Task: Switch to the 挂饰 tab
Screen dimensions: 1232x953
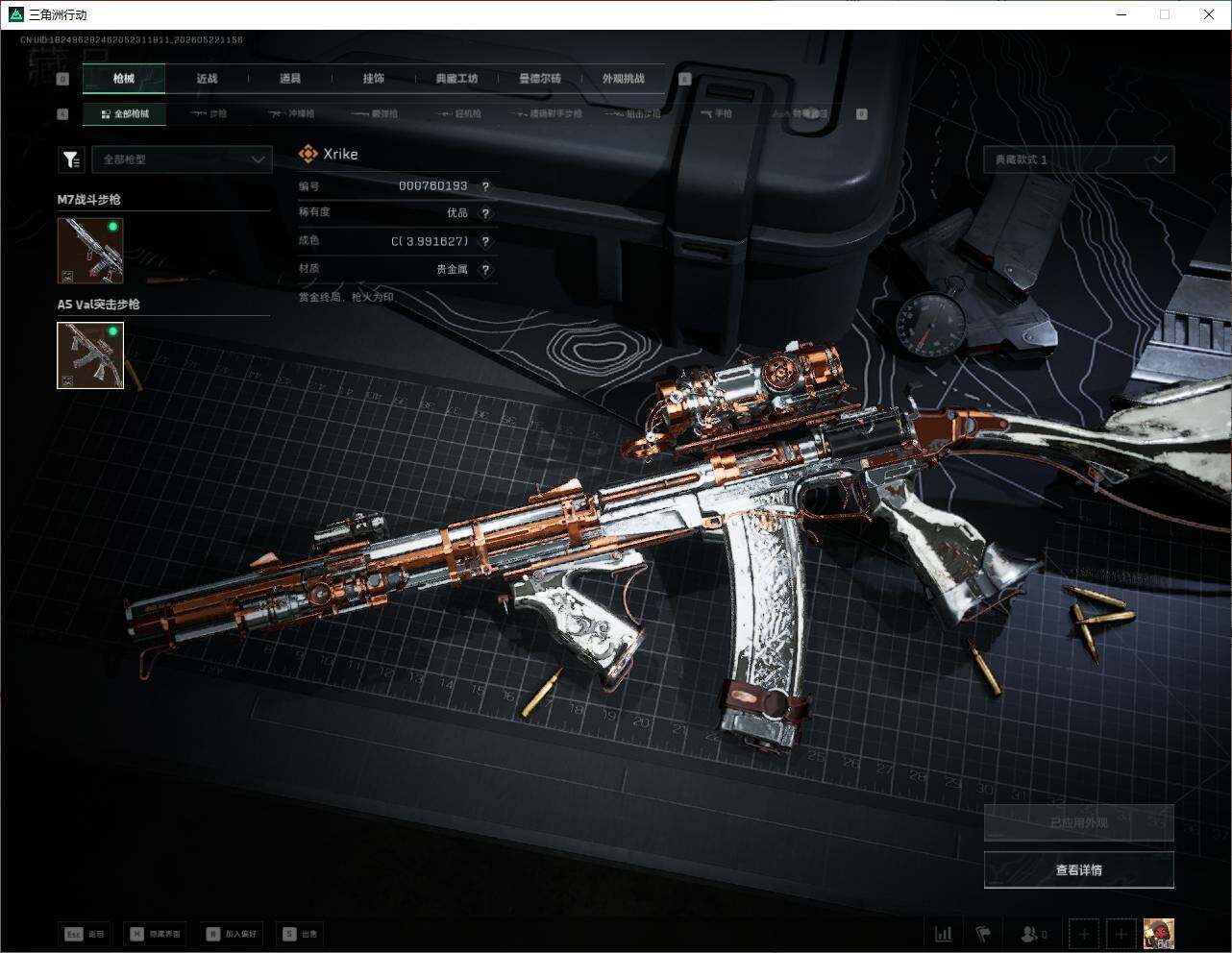Action: [374, 79]
